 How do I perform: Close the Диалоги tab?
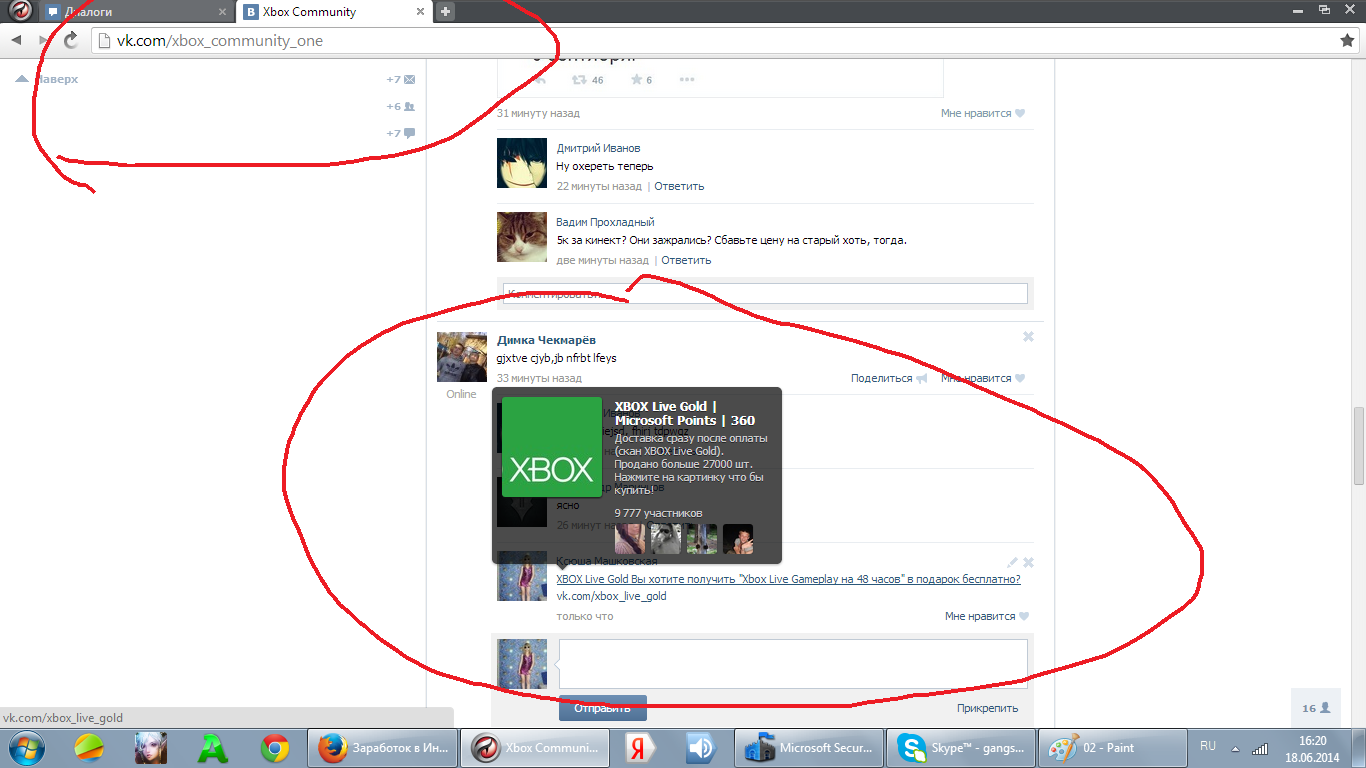(x=222, y=12)
